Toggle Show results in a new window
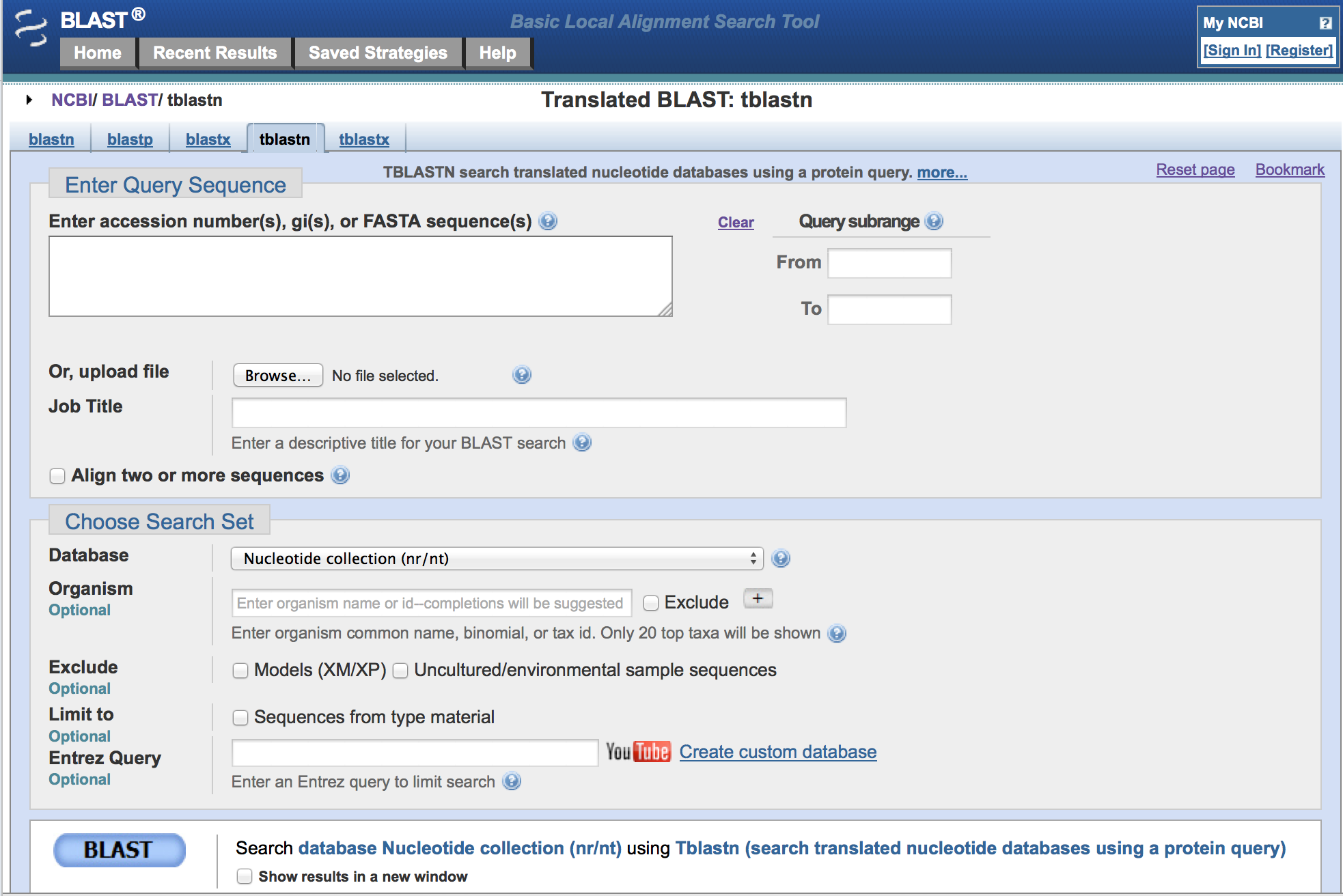1343x896 pixels. pyautogui.click(x=245, y=876)
